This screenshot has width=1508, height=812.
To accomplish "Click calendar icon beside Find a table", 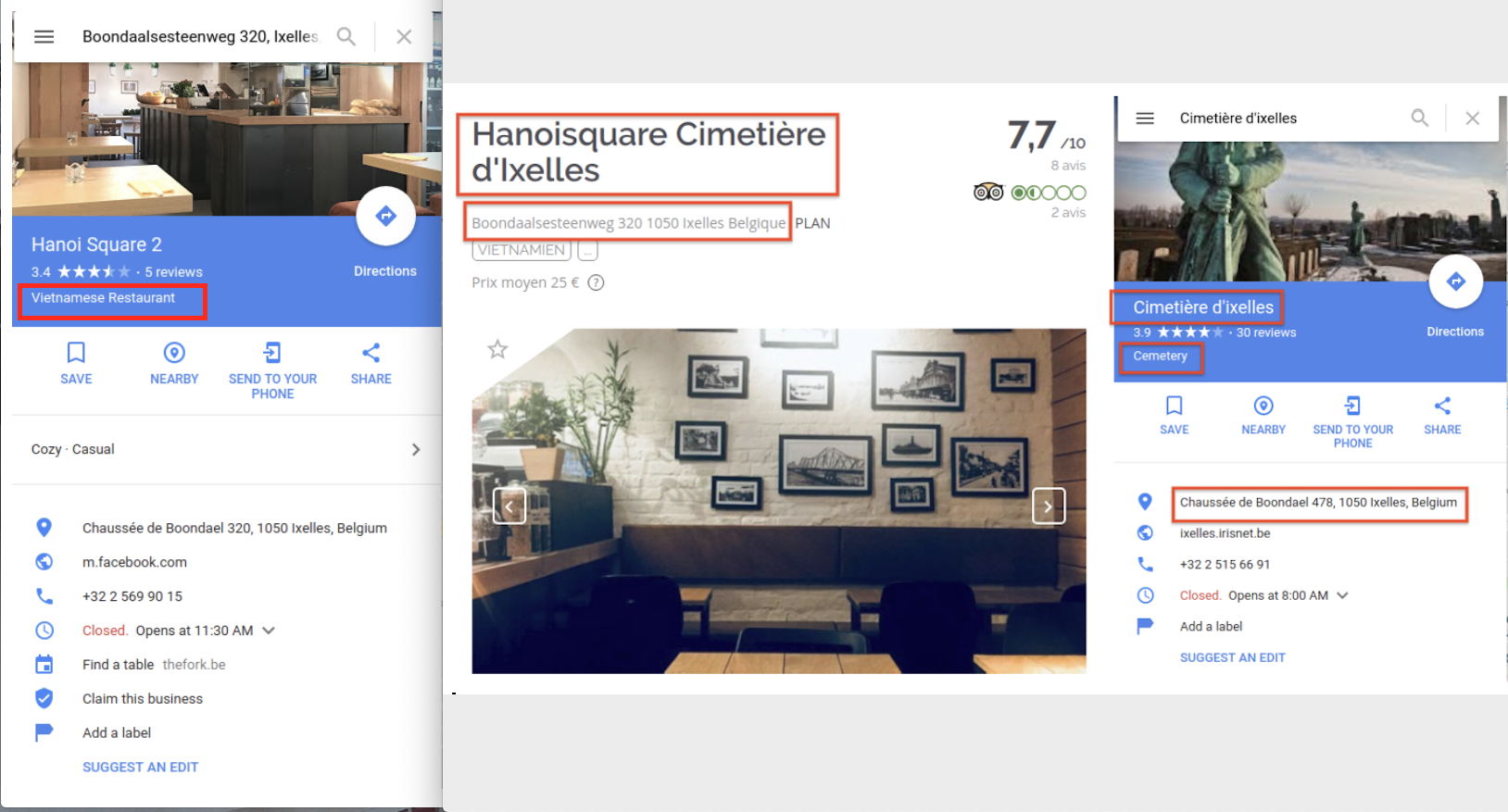I will 44,665.
